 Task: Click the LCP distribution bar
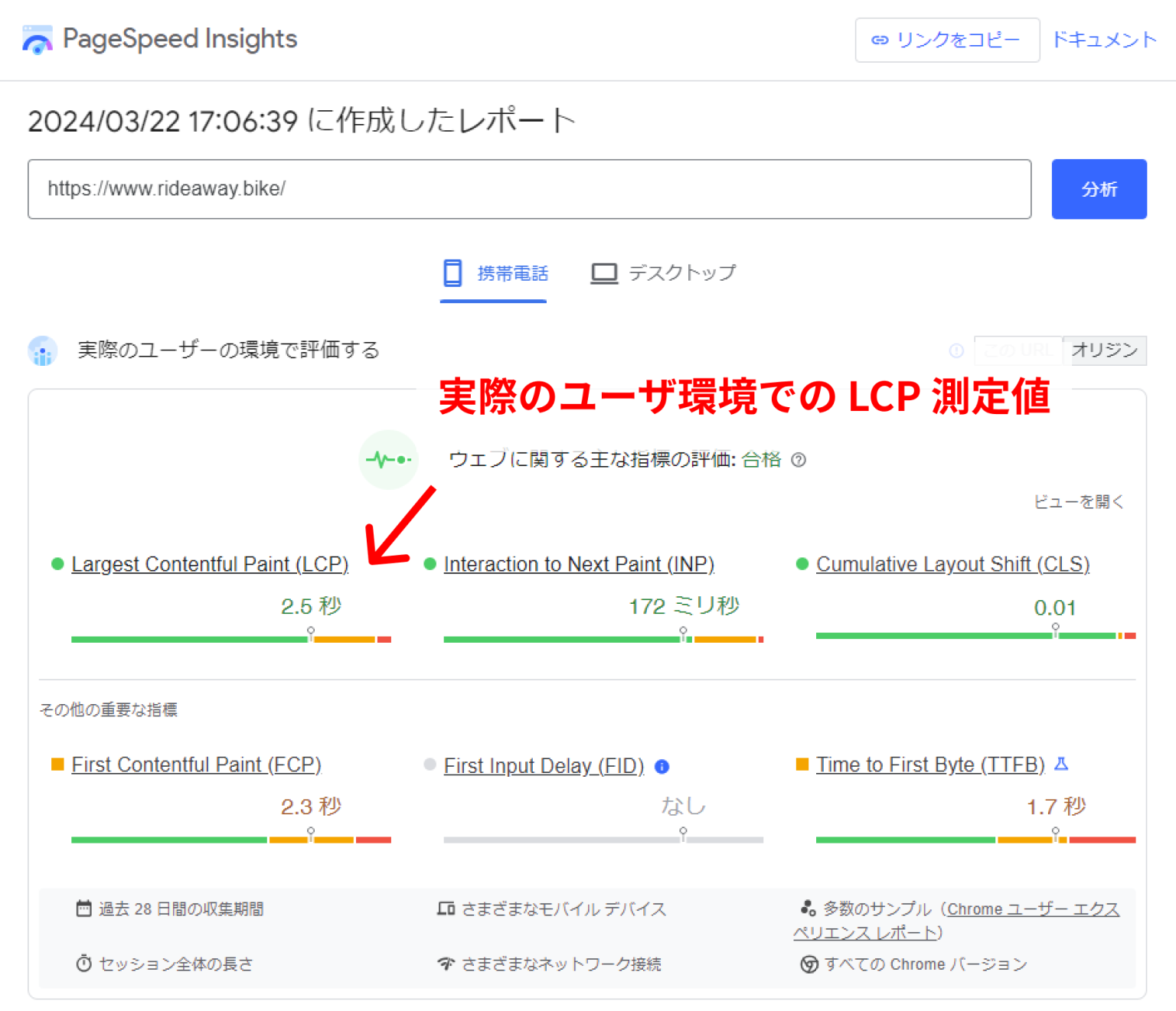[x=230, y=639]
